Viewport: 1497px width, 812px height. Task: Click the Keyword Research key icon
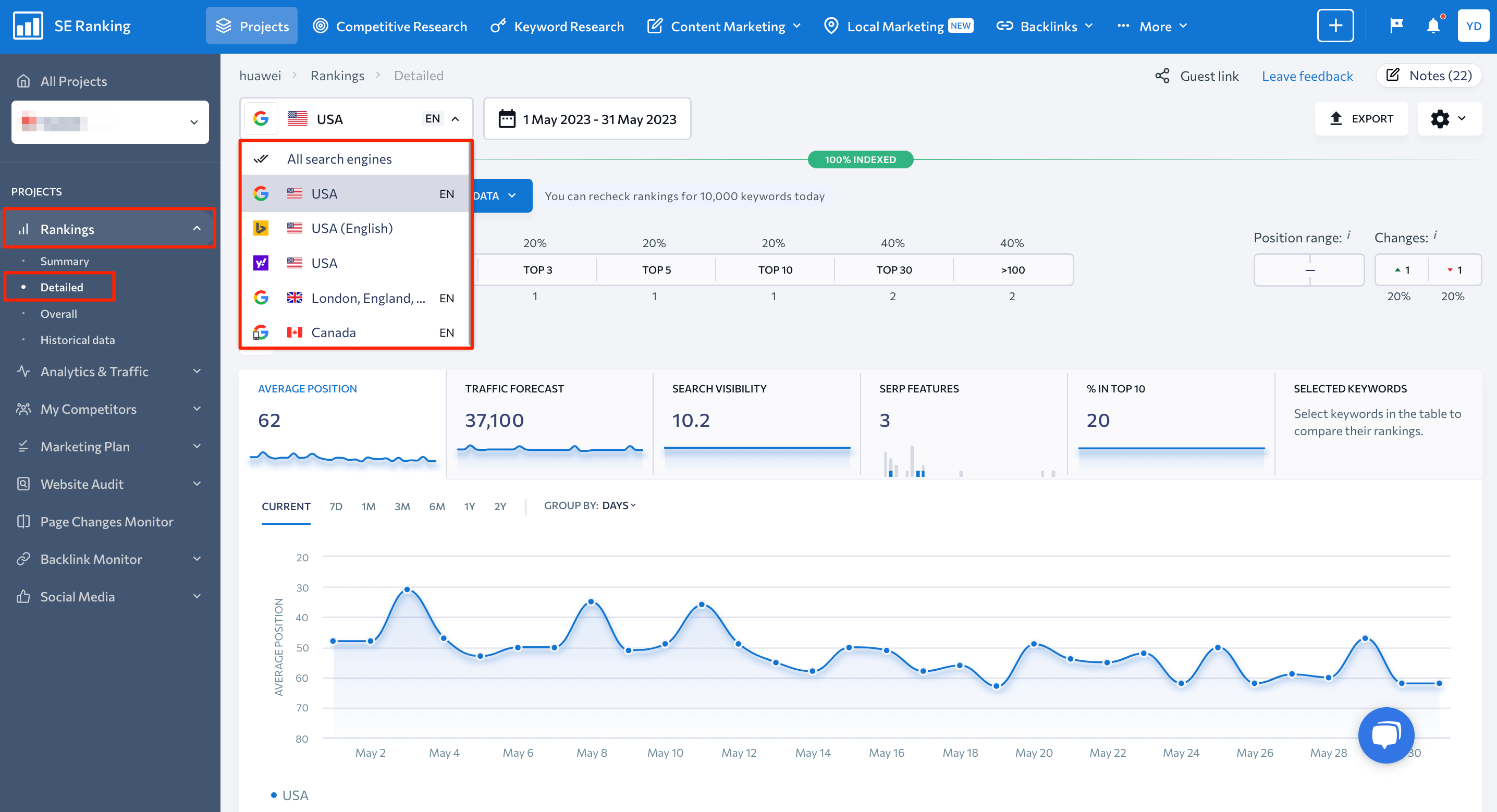pyautogui.click(x=497, y=26)
